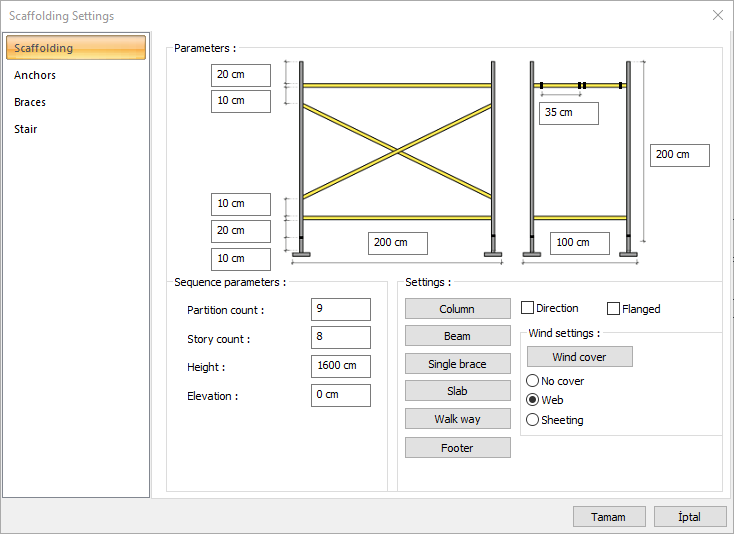Confirm with the Tamam button

608,517
